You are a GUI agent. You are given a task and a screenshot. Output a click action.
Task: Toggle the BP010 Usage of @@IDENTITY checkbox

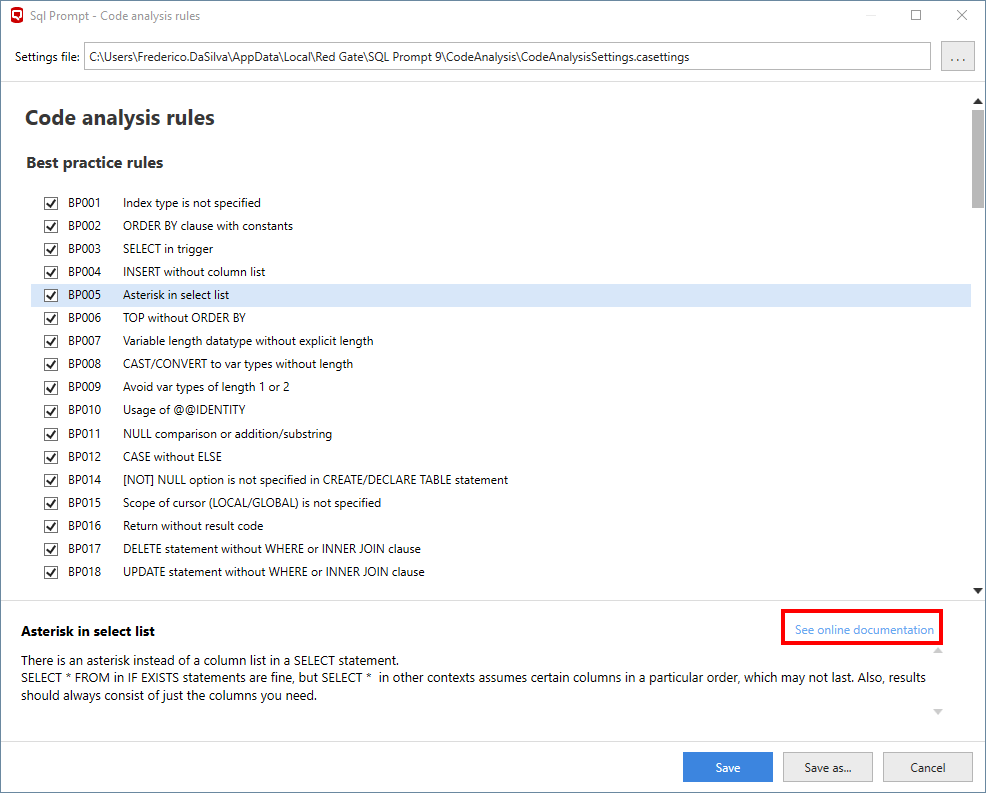point(51,410)
